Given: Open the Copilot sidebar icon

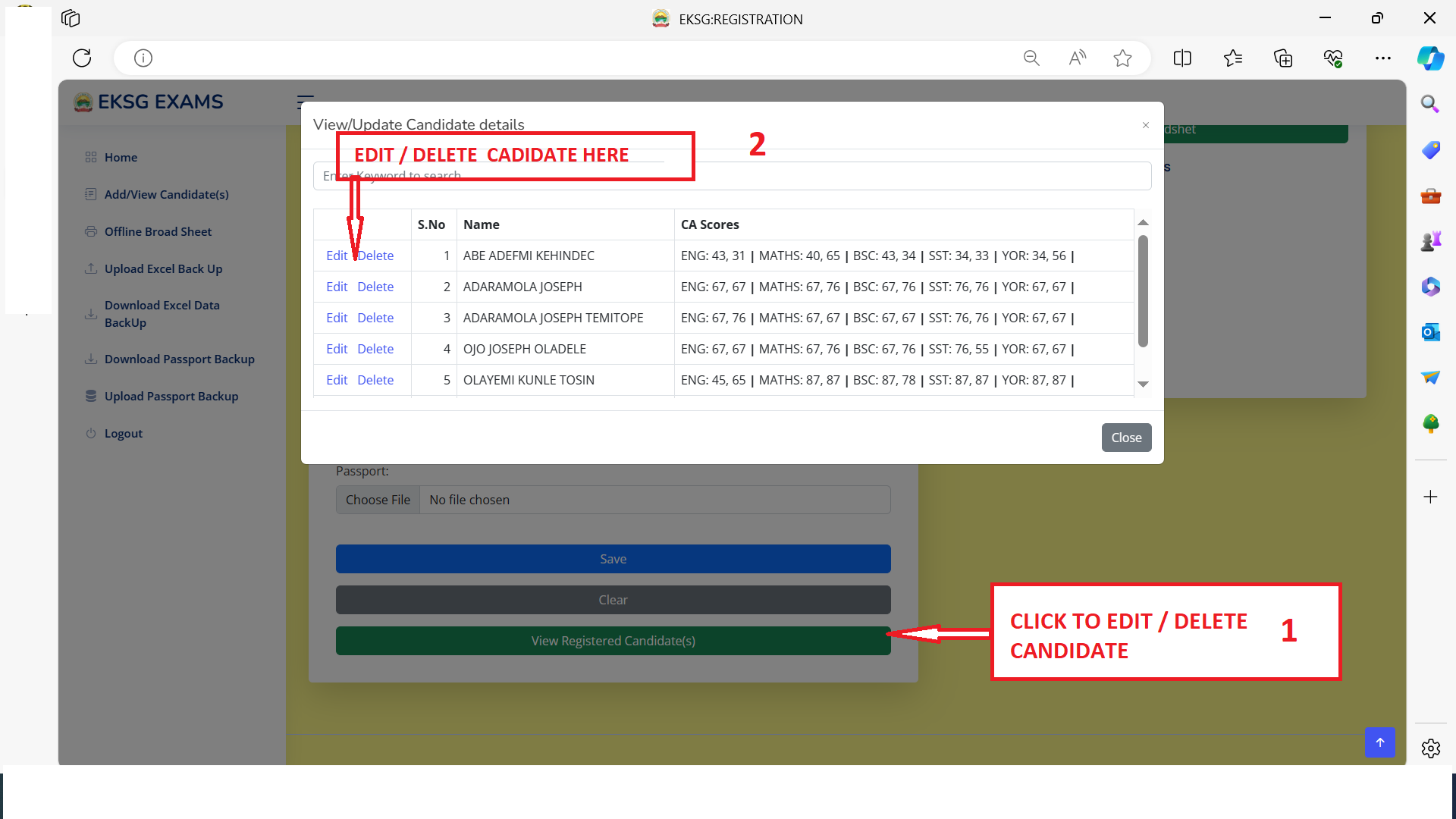Looking at the screenshot, I should [1430, 58].
